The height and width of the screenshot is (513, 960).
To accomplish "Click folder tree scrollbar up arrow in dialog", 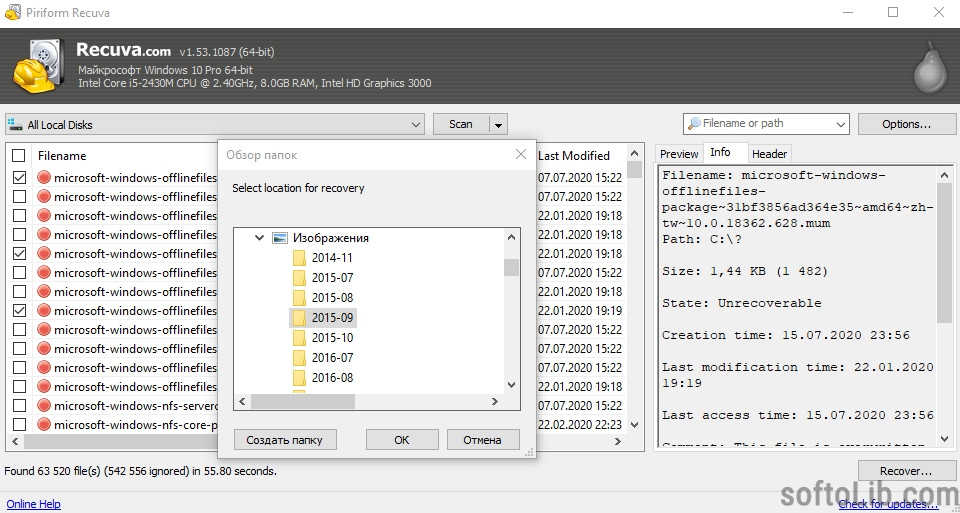I will click(x=512, y=237).
